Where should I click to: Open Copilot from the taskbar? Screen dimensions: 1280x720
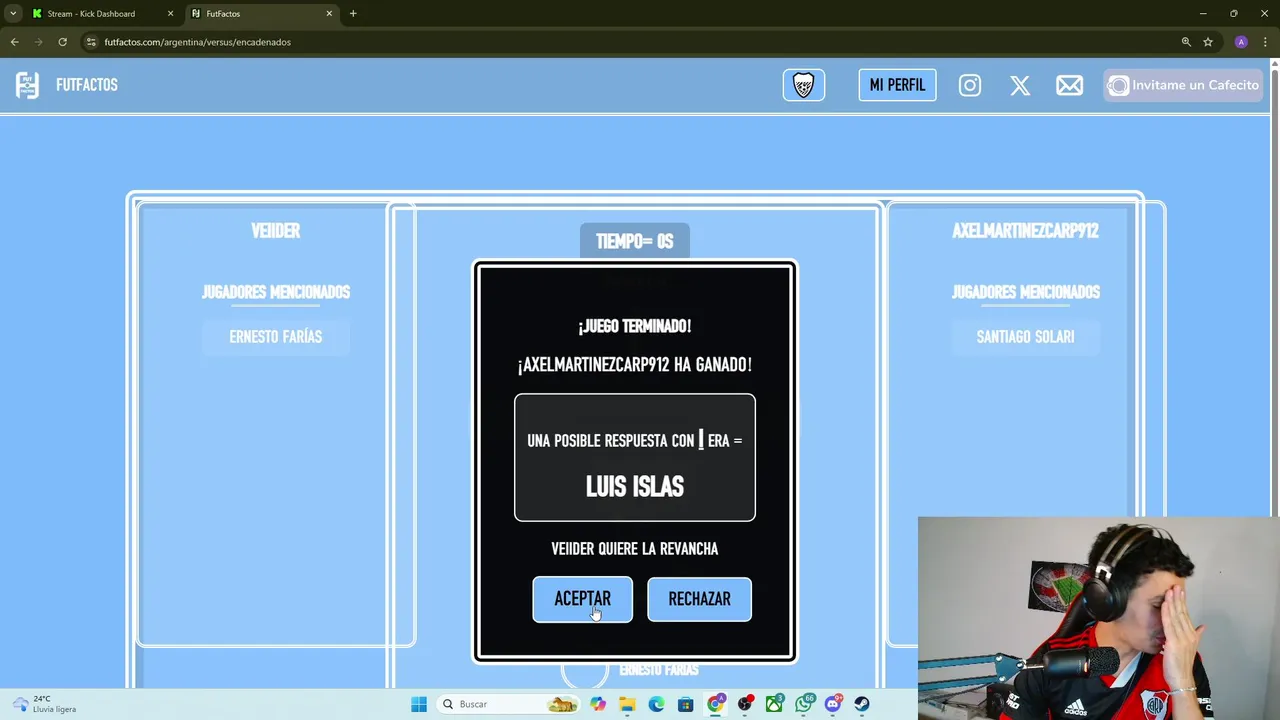[598, 704]
